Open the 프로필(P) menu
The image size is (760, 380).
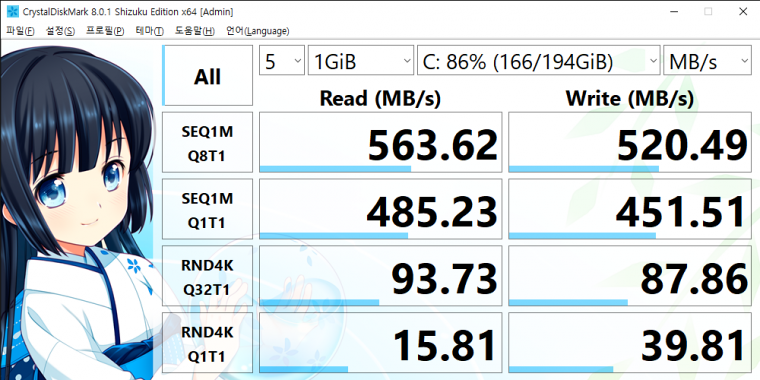(105, 31)
